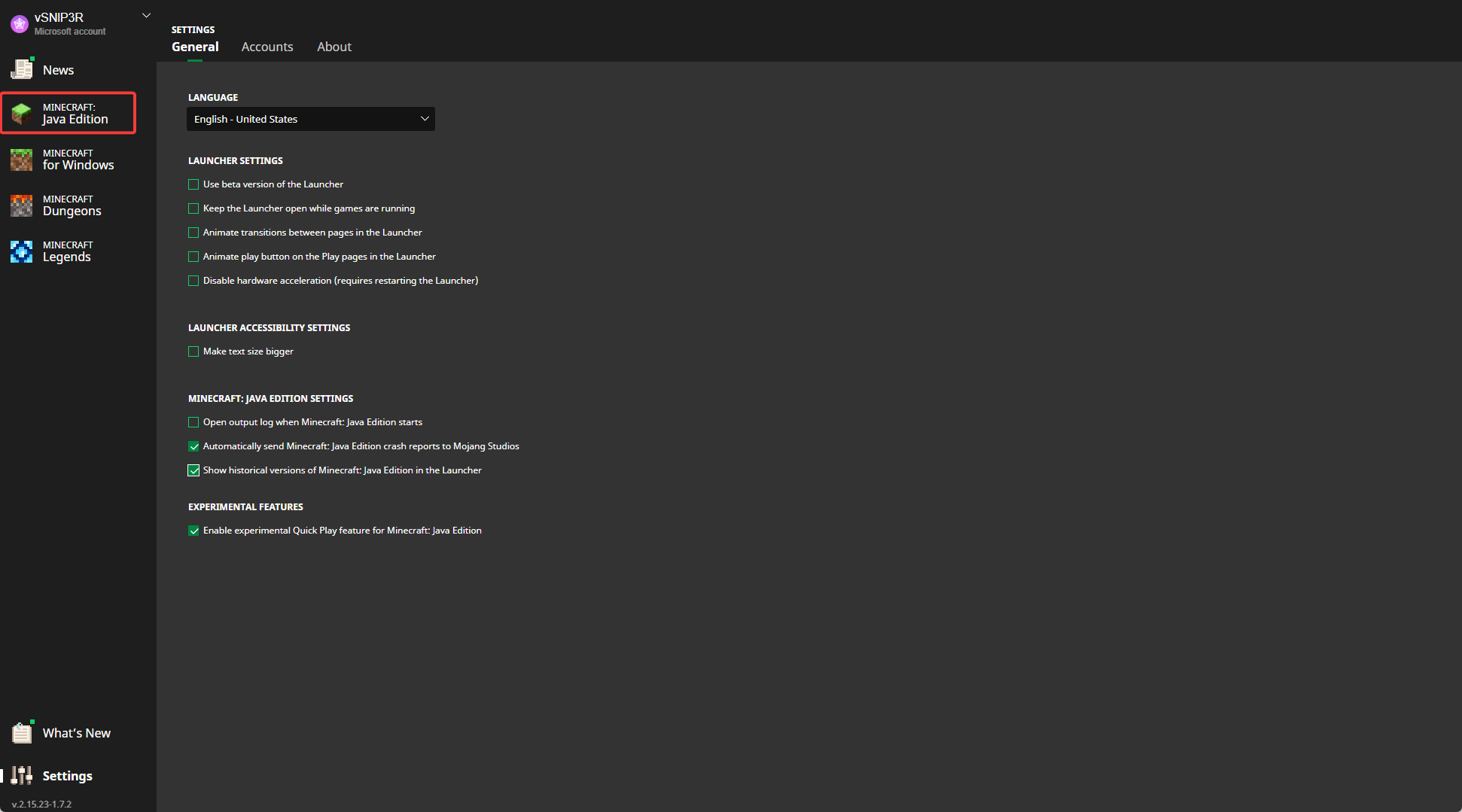The image size is (1462, 812).
Task: Enable Disable hardware acceleration checkbox
Action: [x=193, y=281]
